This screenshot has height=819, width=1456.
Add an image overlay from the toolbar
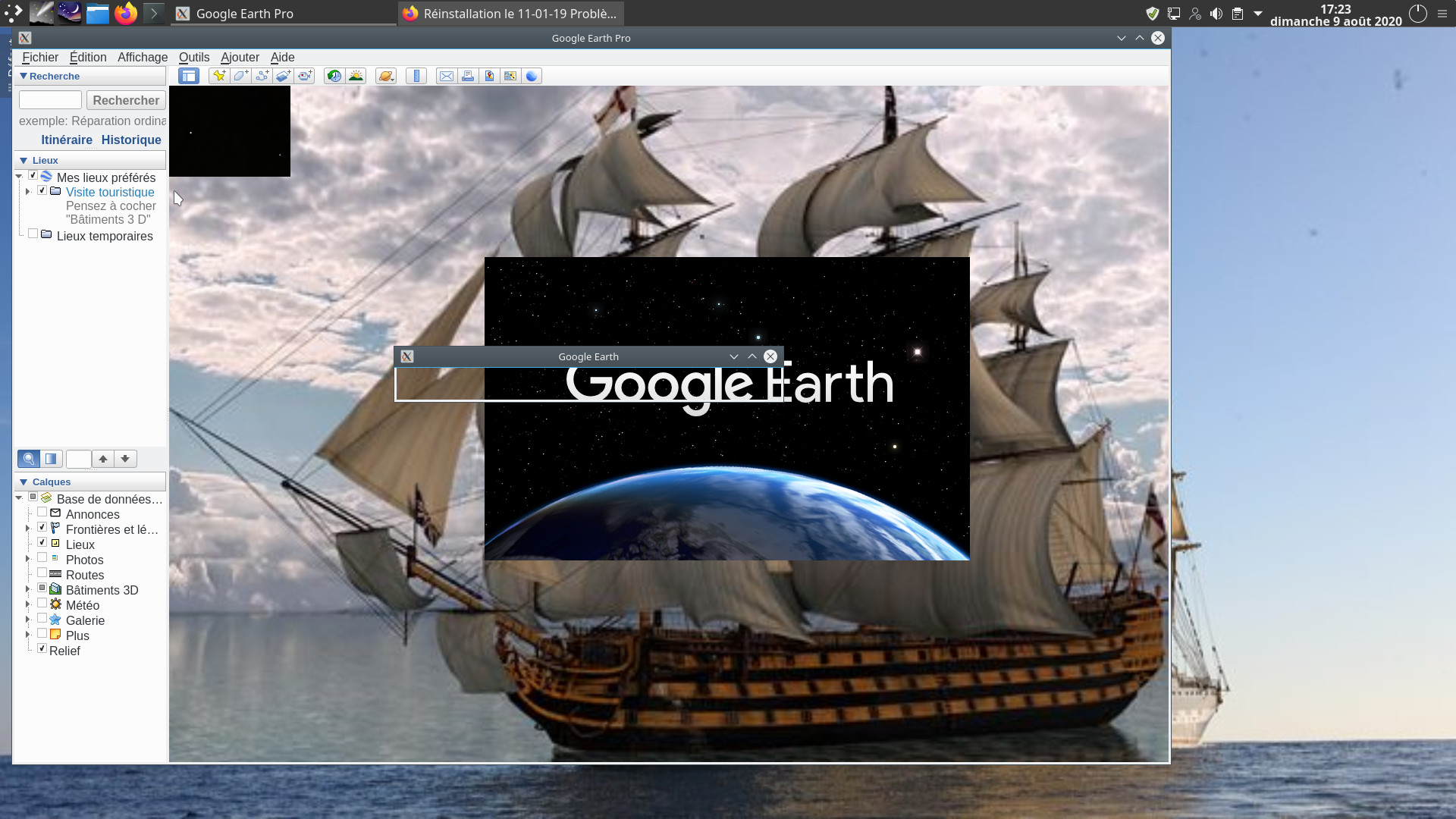283,76
